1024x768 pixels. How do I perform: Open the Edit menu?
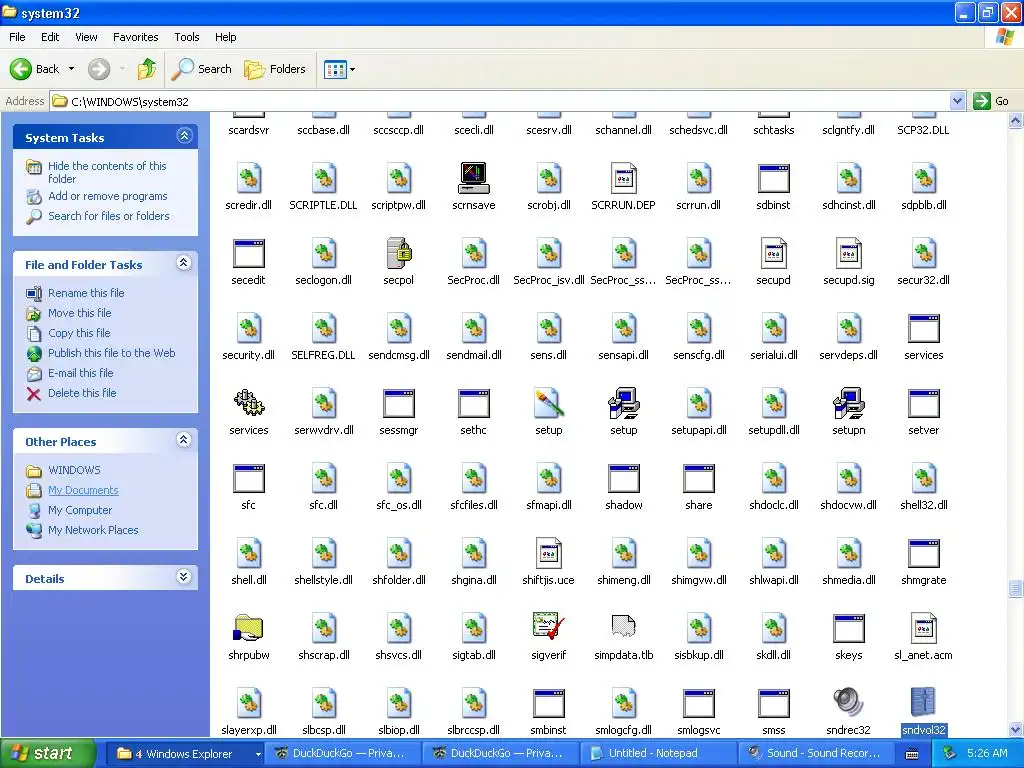coord(50,37)
